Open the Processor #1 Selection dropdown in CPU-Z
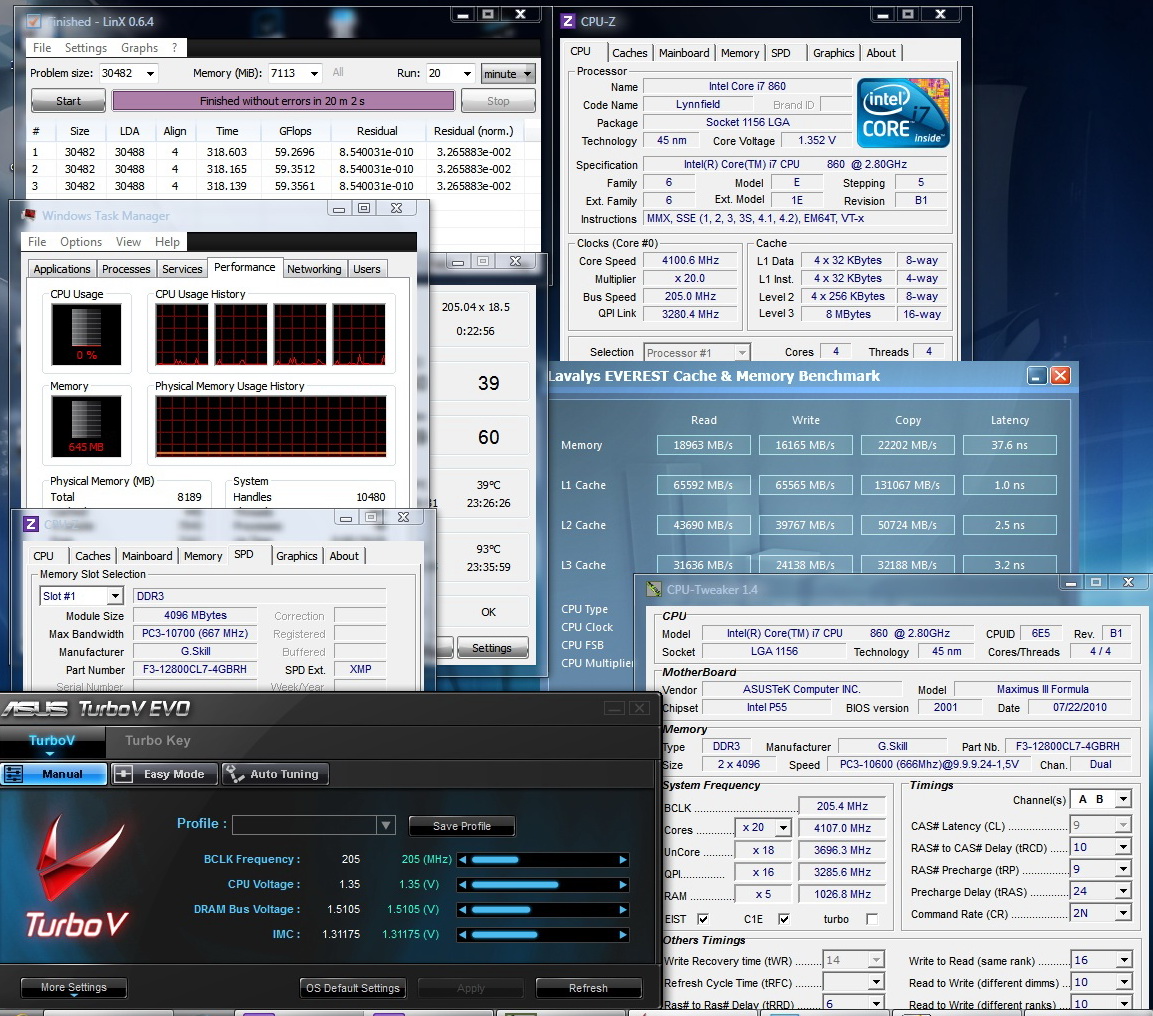The width and height of the screenshot is (1153, 1016). tap(742, 353)
